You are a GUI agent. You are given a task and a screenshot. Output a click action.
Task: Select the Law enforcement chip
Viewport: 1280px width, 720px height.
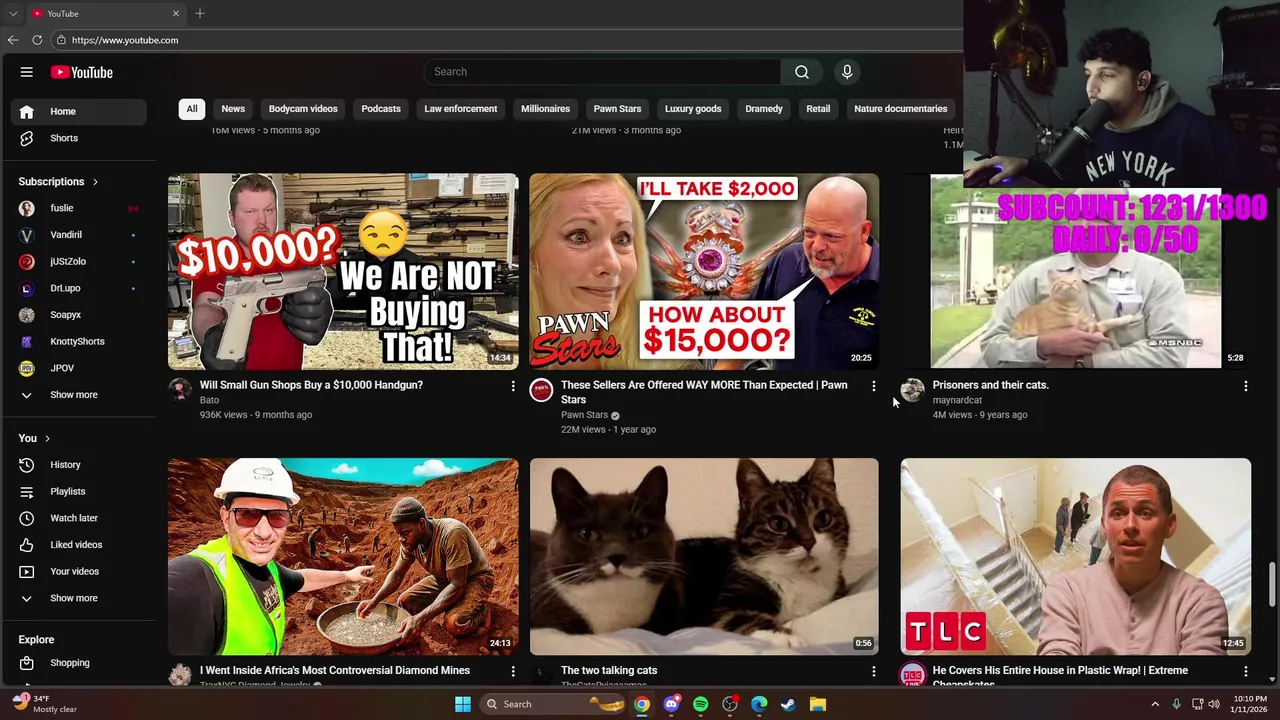[460, 109]
